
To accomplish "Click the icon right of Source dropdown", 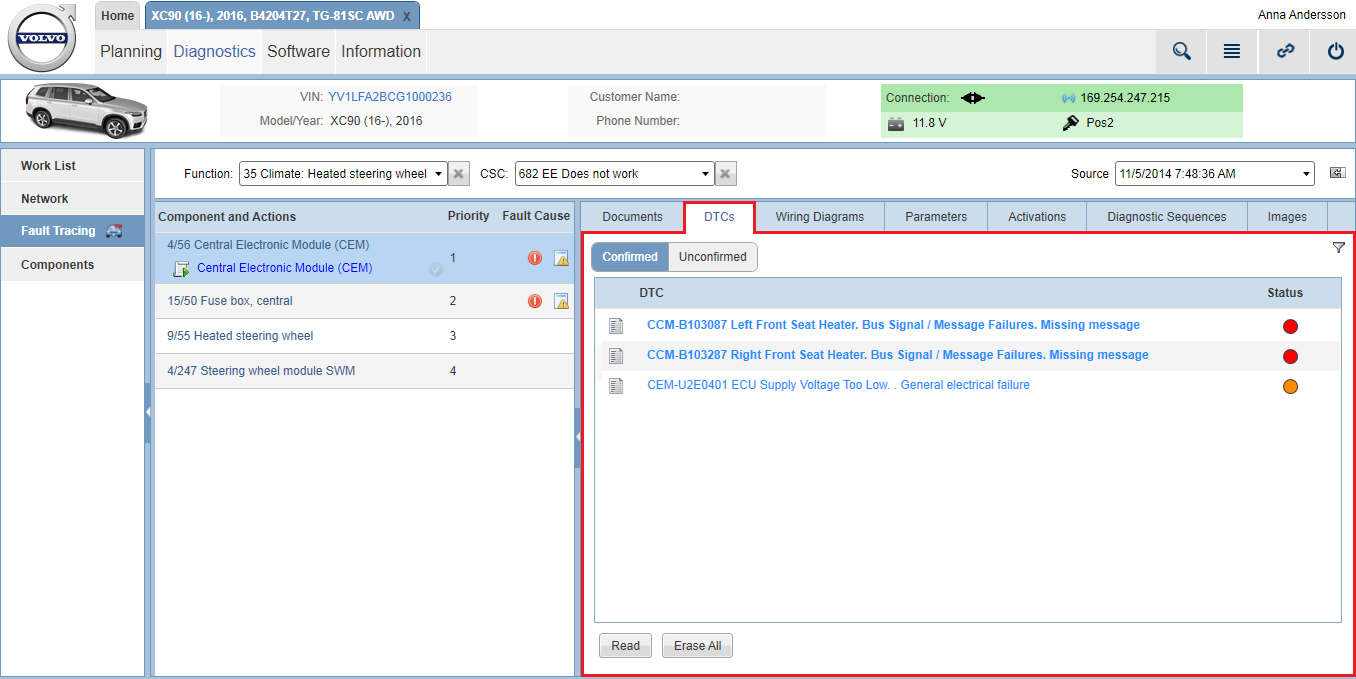I will point(1337,173).
